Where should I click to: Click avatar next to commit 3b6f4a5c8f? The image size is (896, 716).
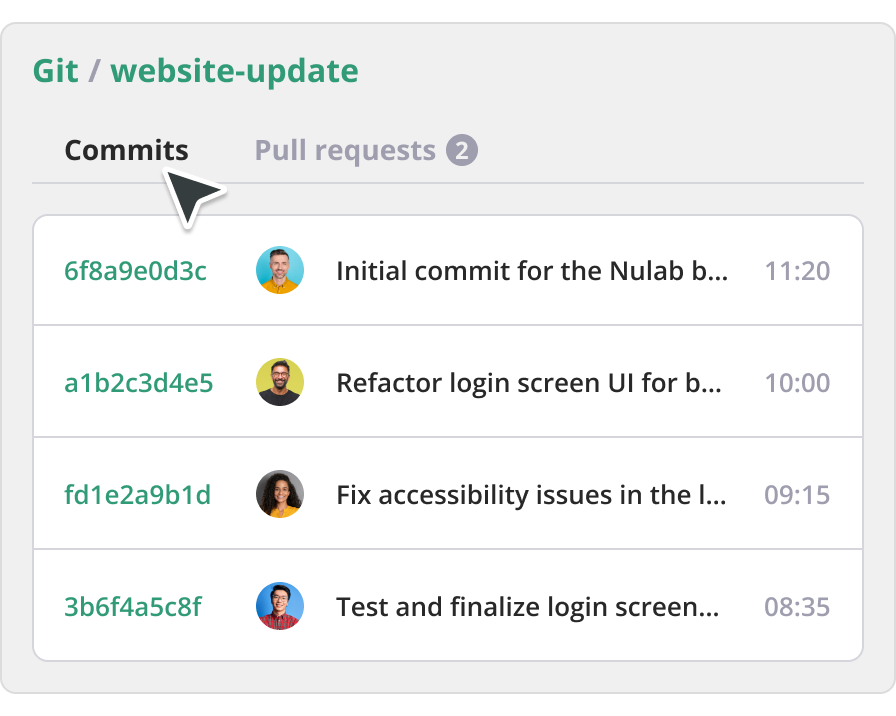click(x=280, y=607)
